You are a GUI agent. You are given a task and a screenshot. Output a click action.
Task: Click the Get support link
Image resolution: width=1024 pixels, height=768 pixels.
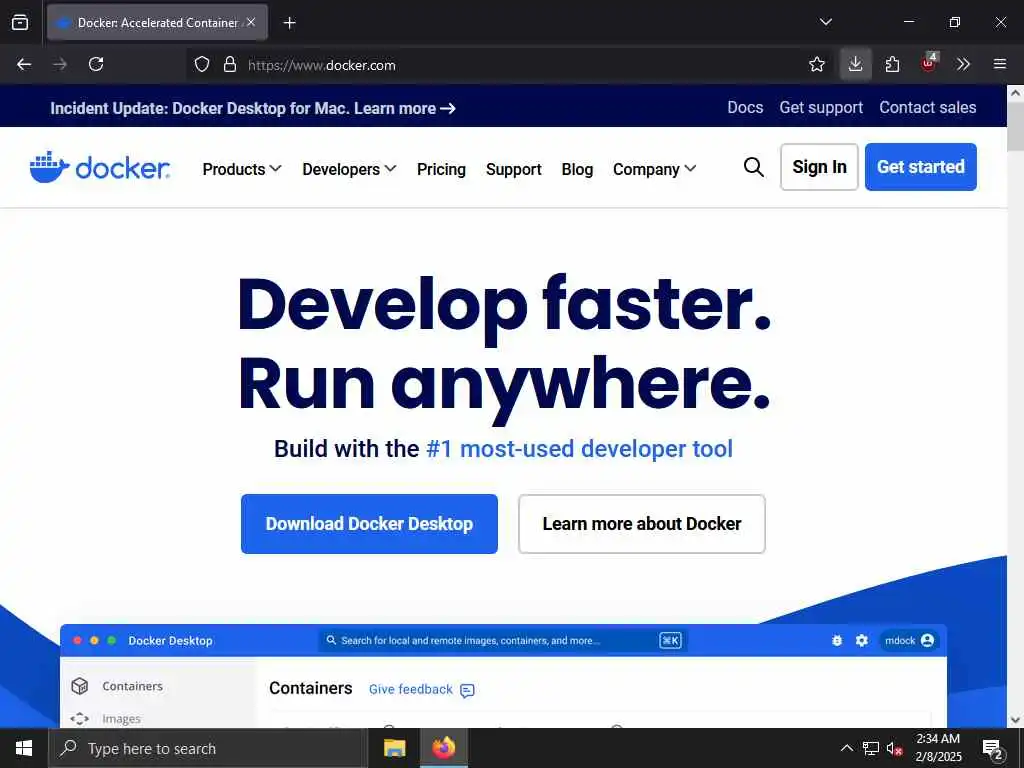821,107
